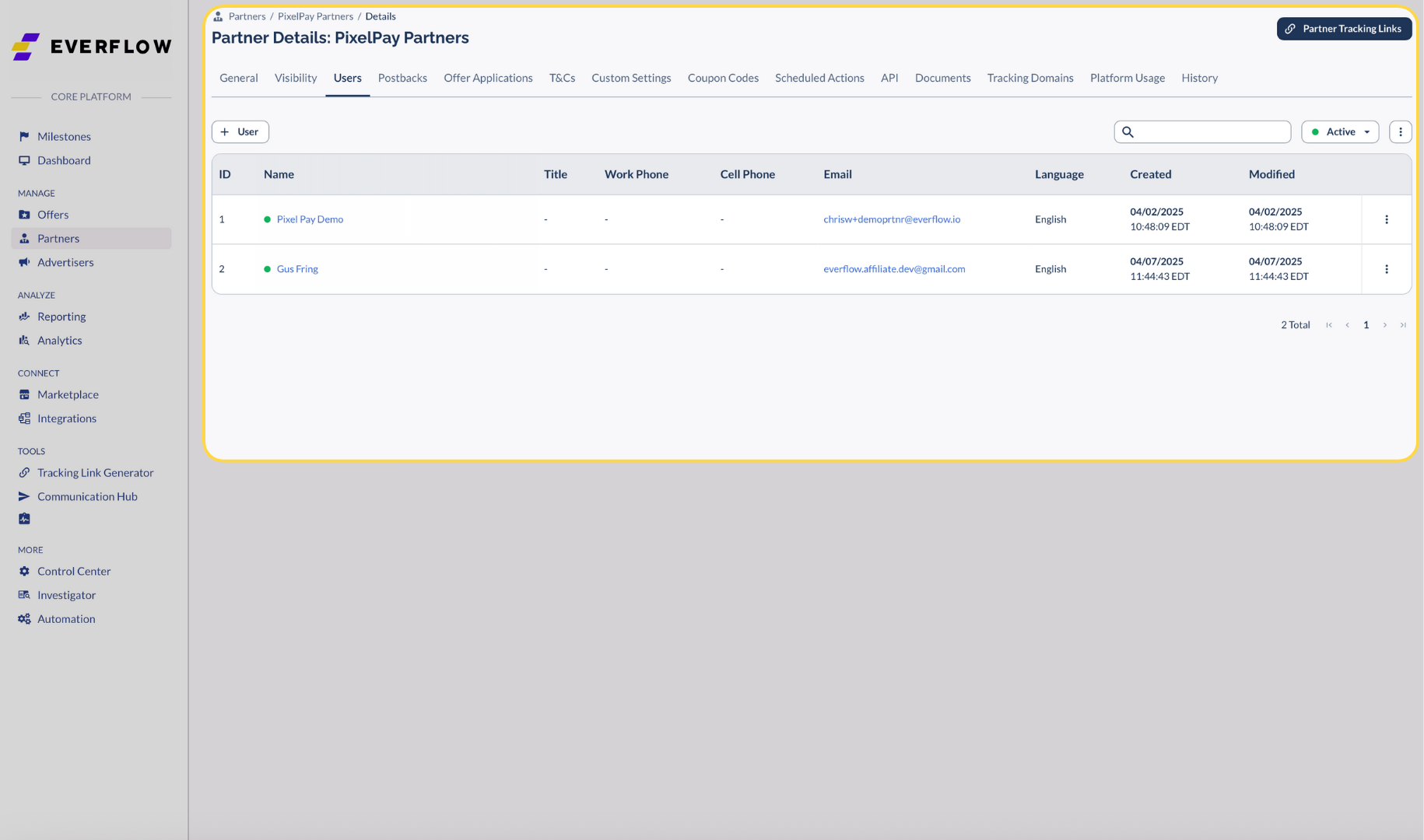Click the Automation gears icon

(x=24, y=619)
